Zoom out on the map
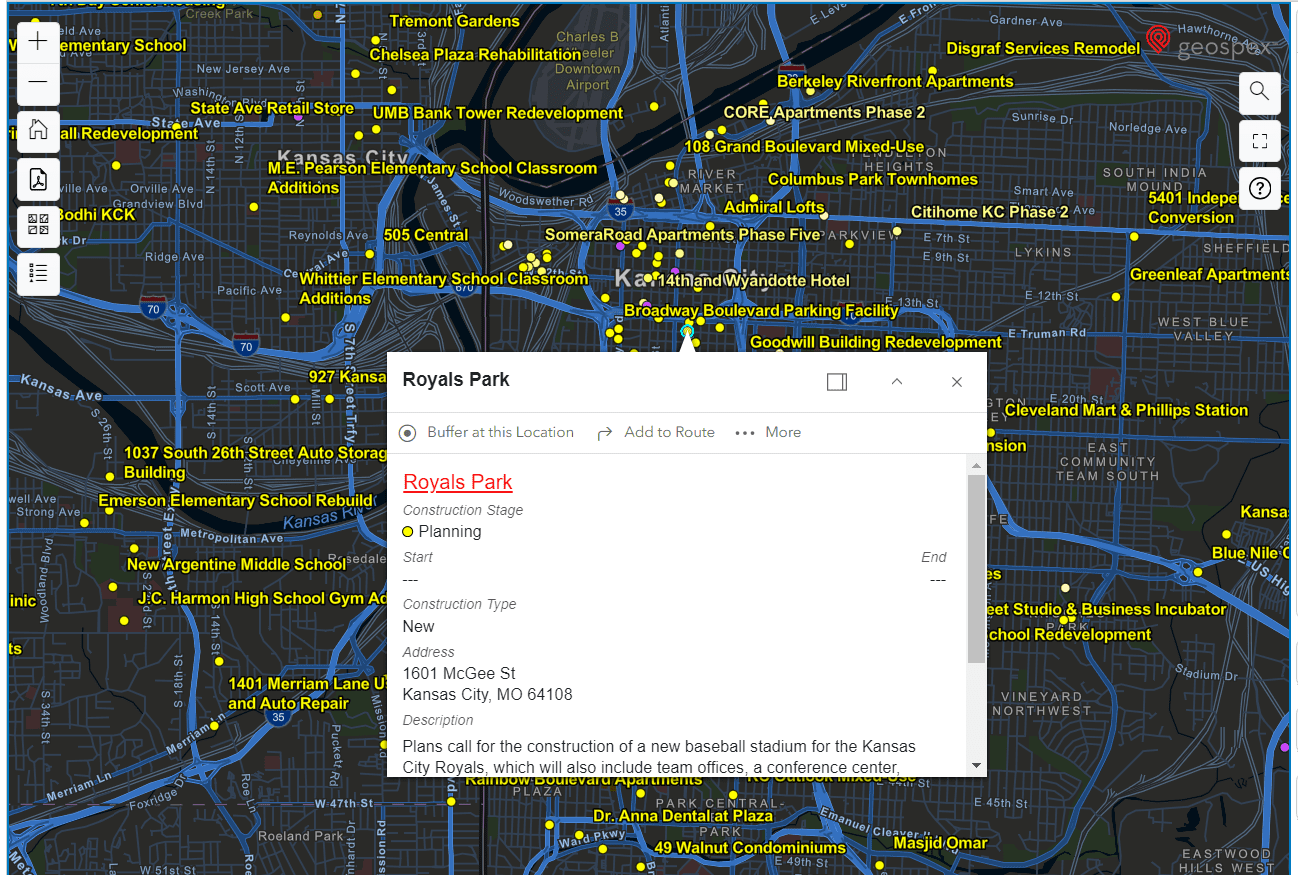The image size is (1298, 875). point(38,84)
